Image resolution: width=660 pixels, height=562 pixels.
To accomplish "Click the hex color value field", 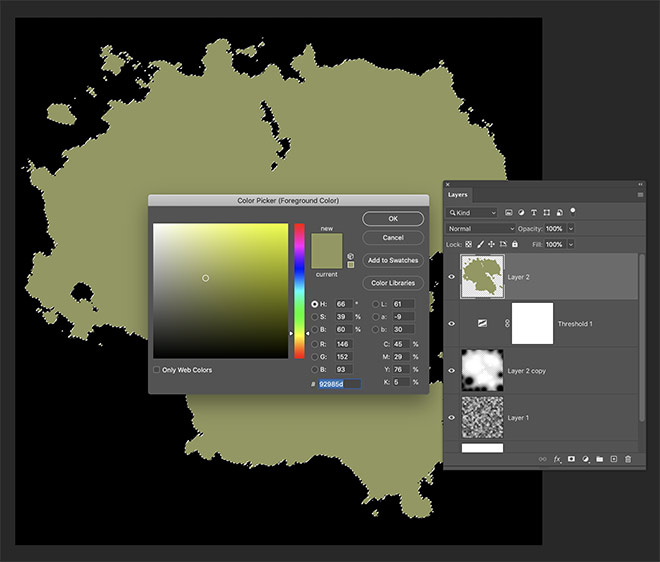I will [339, 384].
